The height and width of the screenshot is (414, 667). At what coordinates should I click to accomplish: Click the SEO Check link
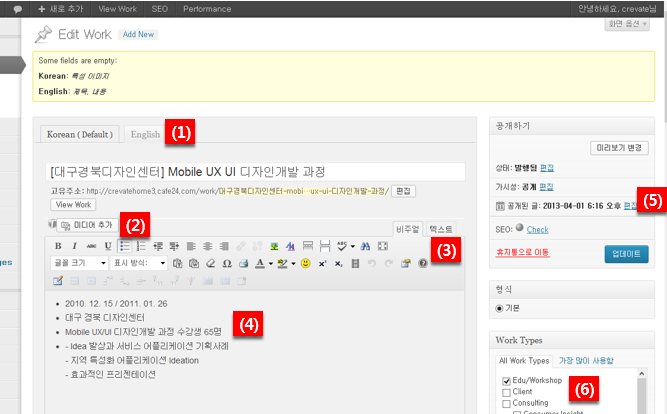click(x=537, y=230)
